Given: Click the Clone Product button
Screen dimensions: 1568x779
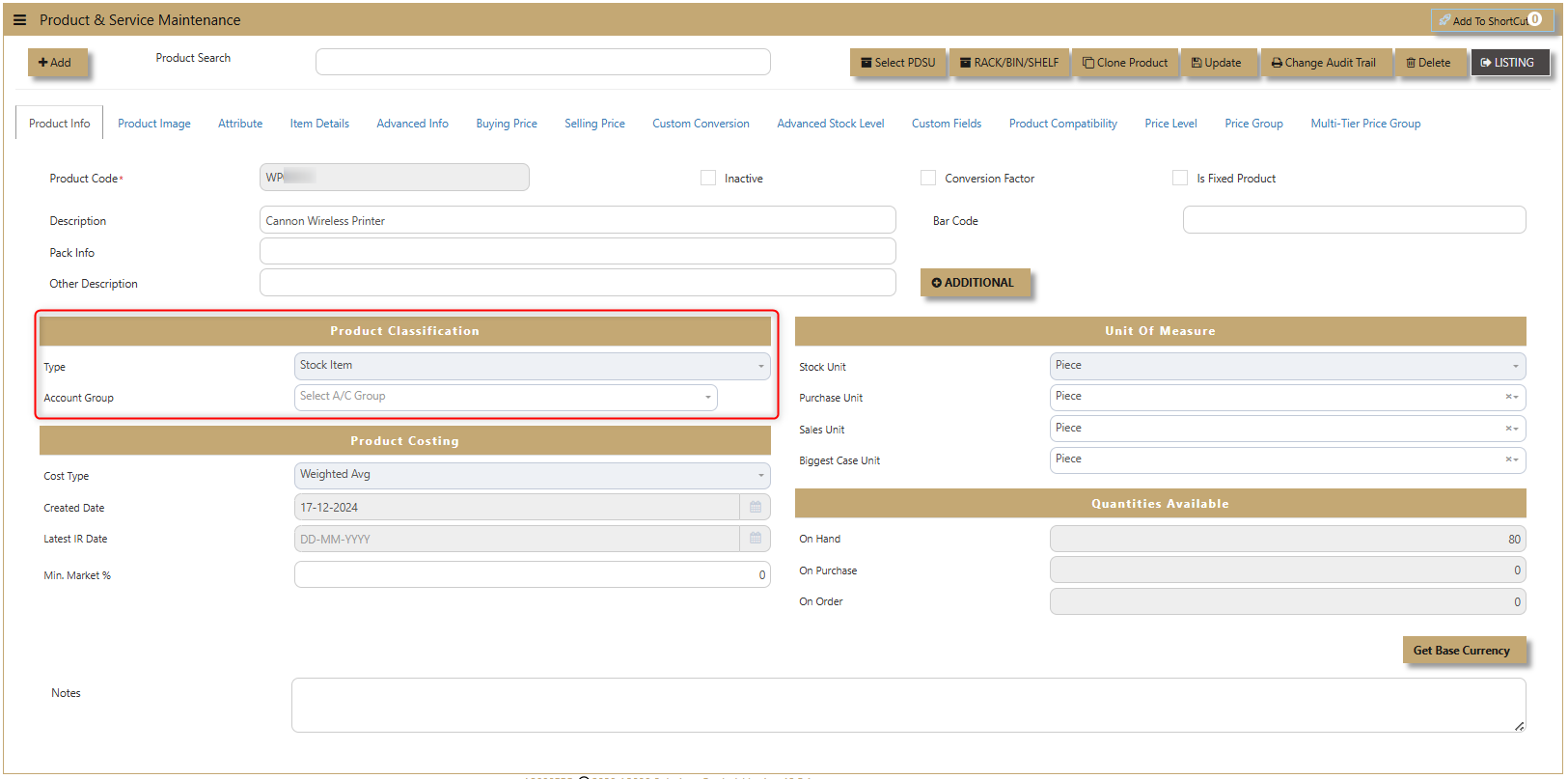Looking at the screenshot, I should 1125,63.
